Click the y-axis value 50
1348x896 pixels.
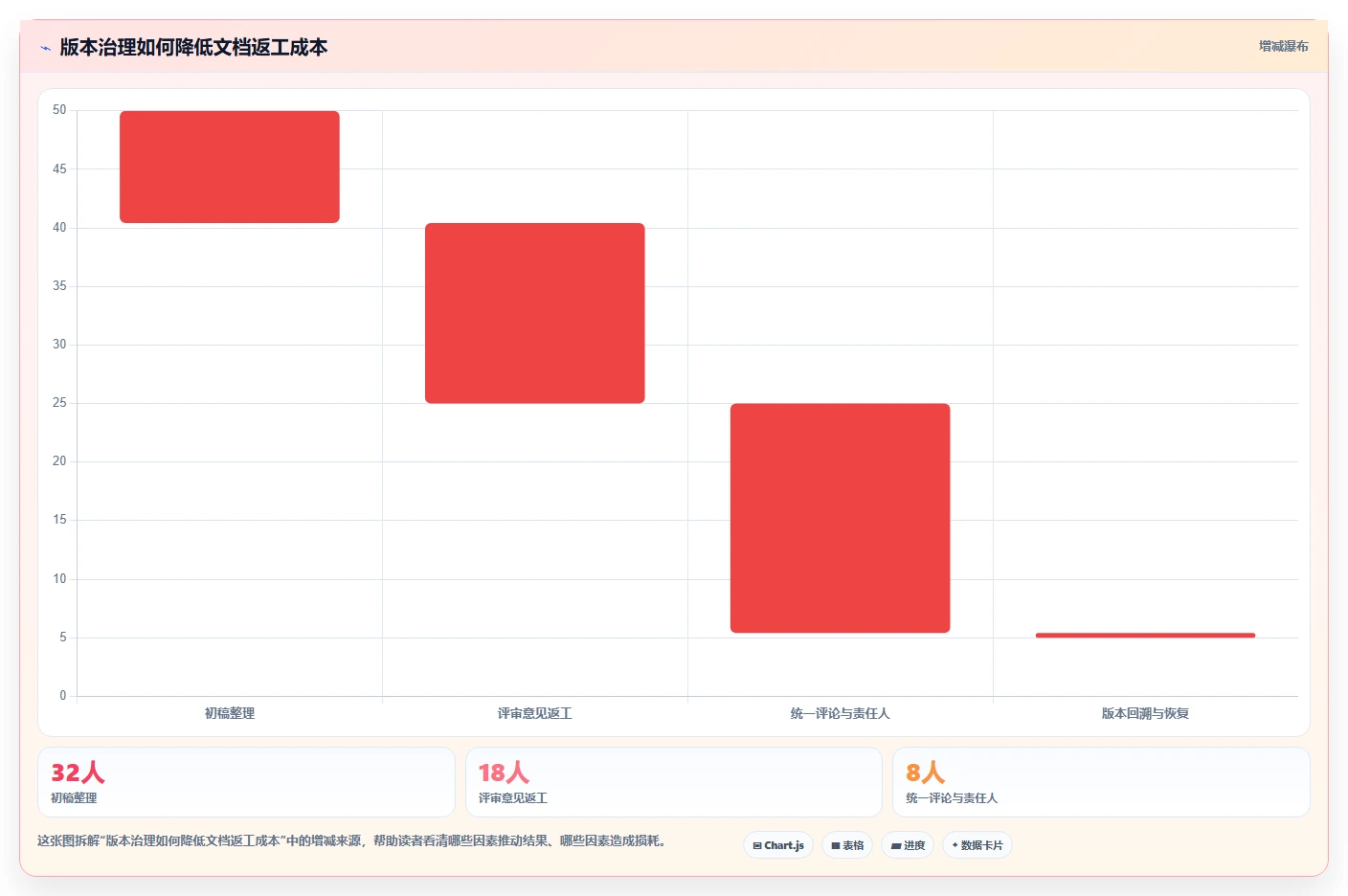coord(59,110)
